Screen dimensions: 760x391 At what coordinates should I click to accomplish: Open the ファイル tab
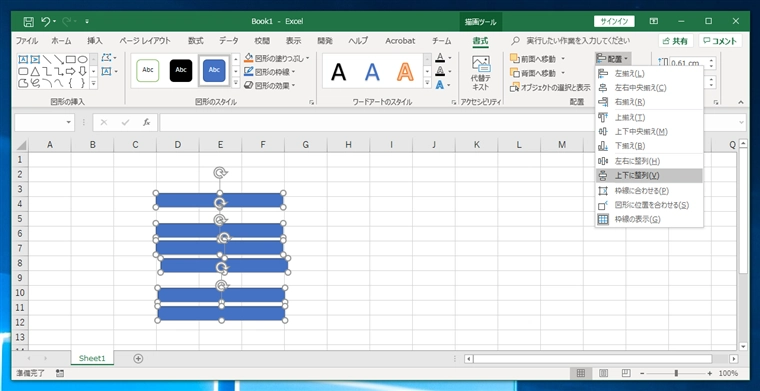pyautogui.click(x=27, y=41)
